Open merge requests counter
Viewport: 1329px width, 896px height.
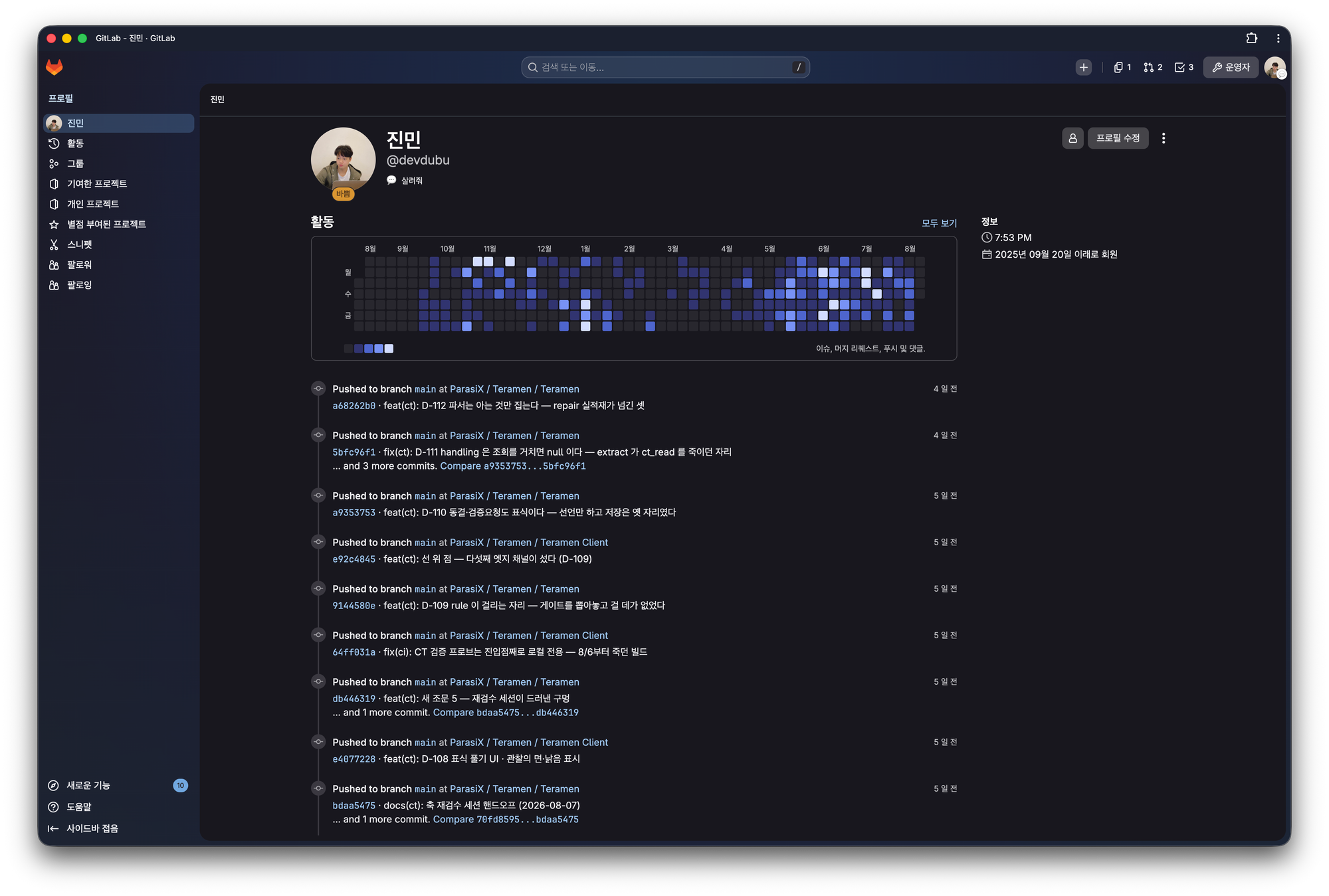[1153, 67]
